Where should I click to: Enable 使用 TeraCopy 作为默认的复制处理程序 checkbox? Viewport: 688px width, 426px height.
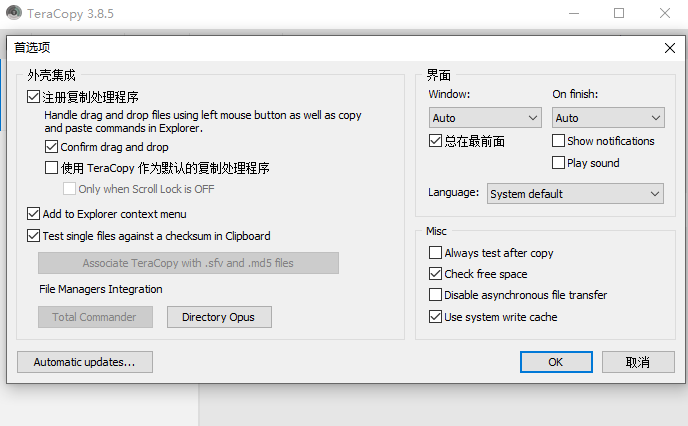51,167
